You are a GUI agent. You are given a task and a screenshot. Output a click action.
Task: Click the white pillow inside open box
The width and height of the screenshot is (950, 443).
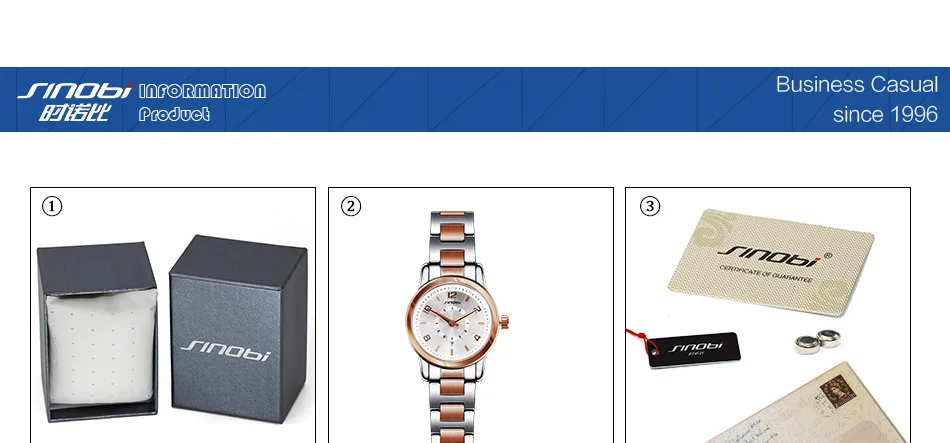point(101,347)
